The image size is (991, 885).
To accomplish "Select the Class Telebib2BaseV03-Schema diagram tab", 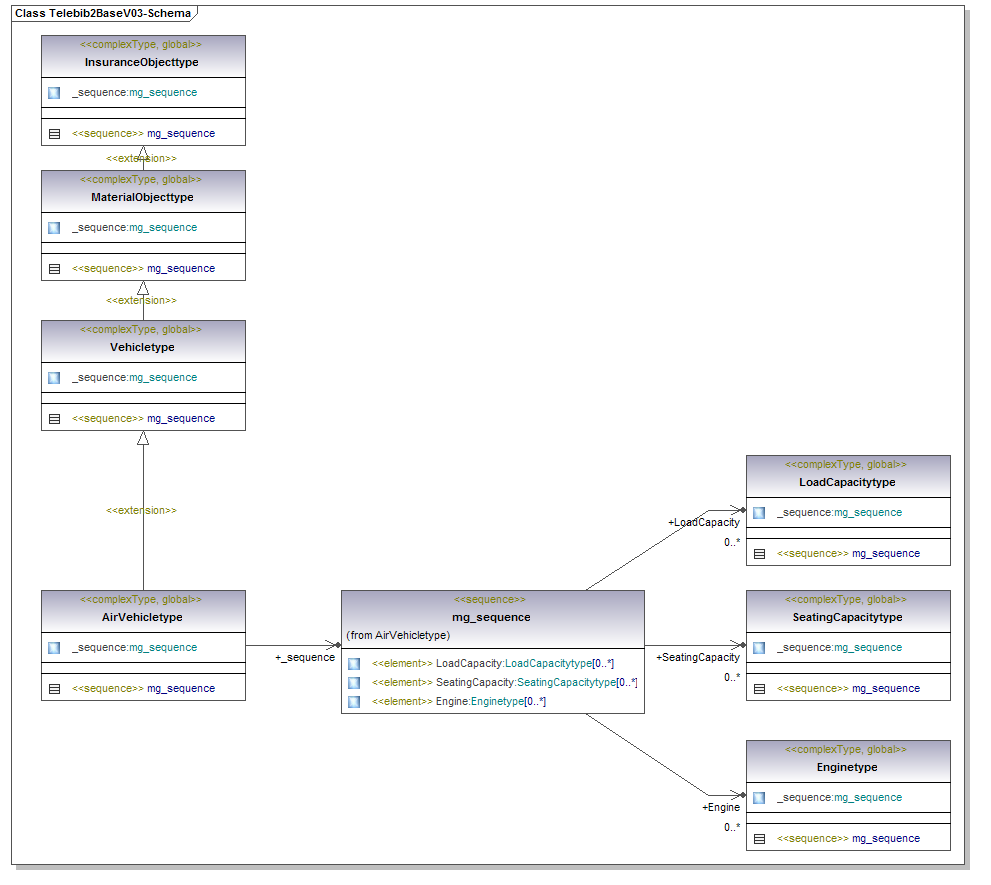I will (x=103, y=14).
